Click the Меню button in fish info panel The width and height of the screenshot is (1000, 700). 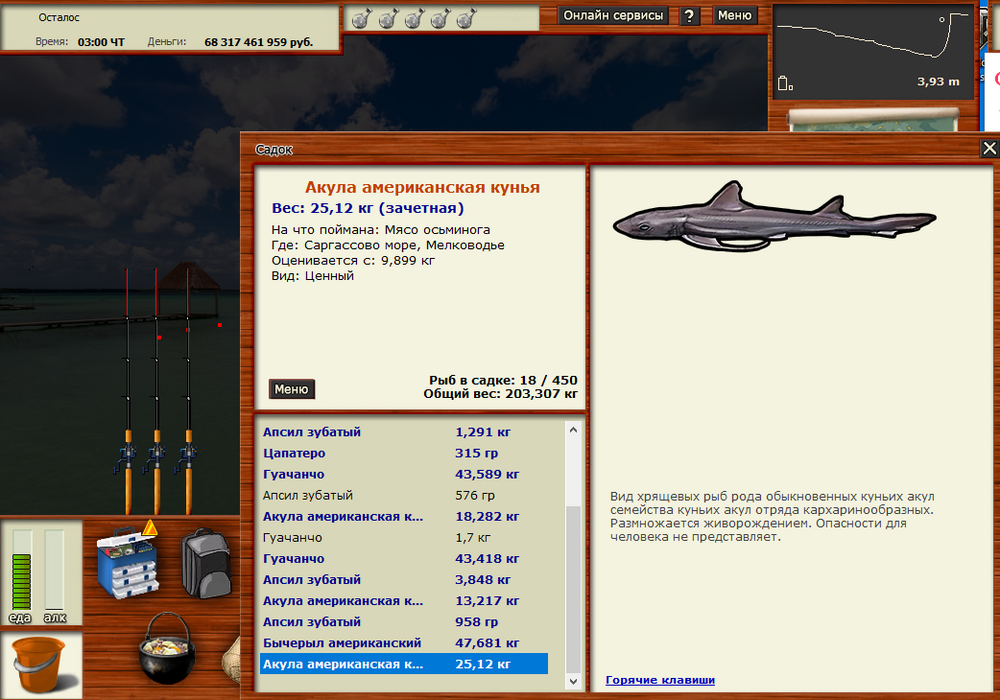click(291, 389)
